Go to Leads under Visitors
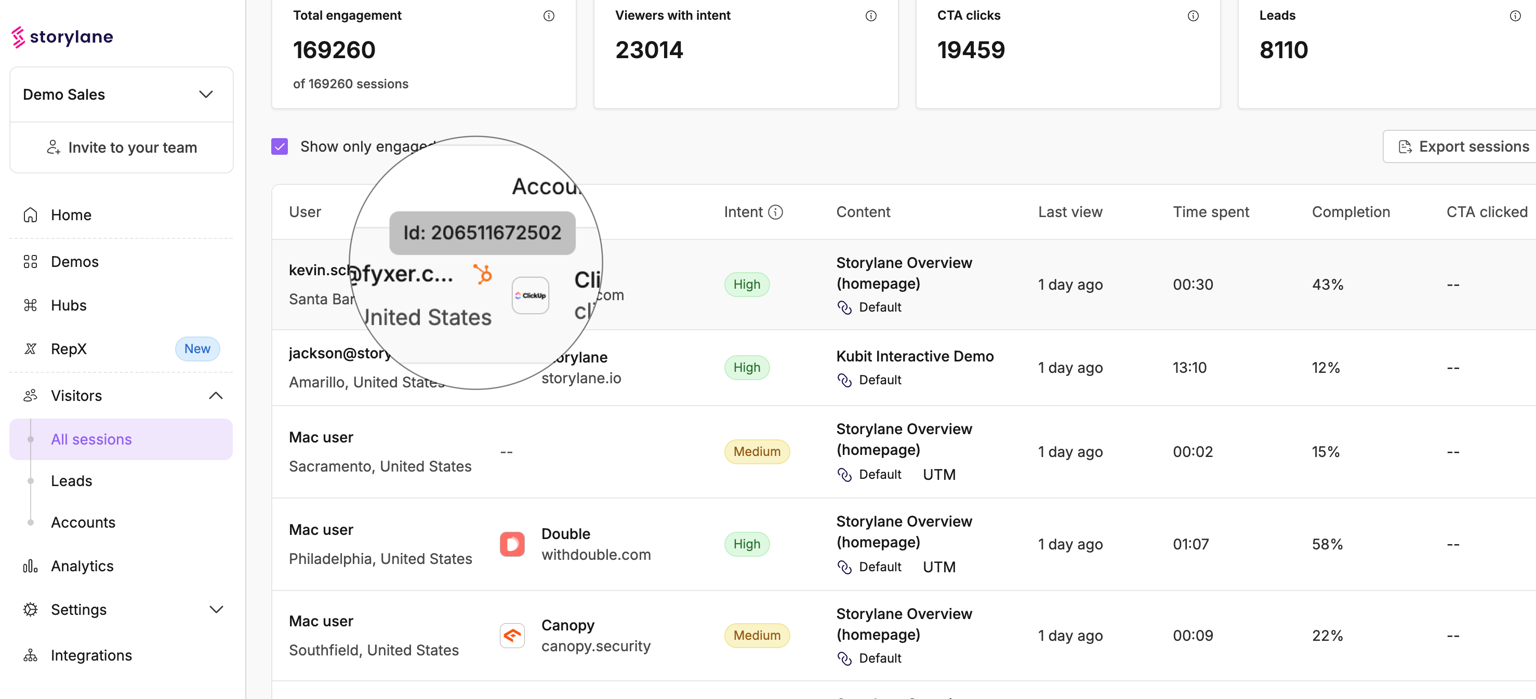 point(71,481)
